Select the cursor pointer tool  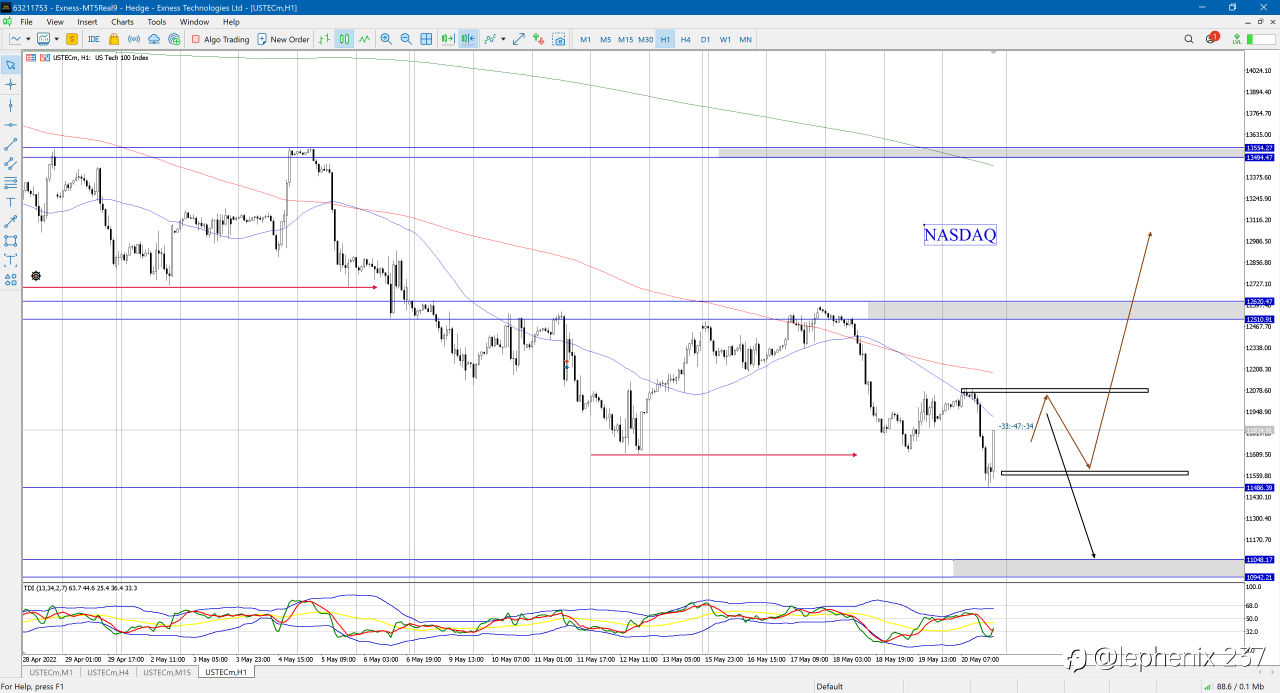click(11, 65)
